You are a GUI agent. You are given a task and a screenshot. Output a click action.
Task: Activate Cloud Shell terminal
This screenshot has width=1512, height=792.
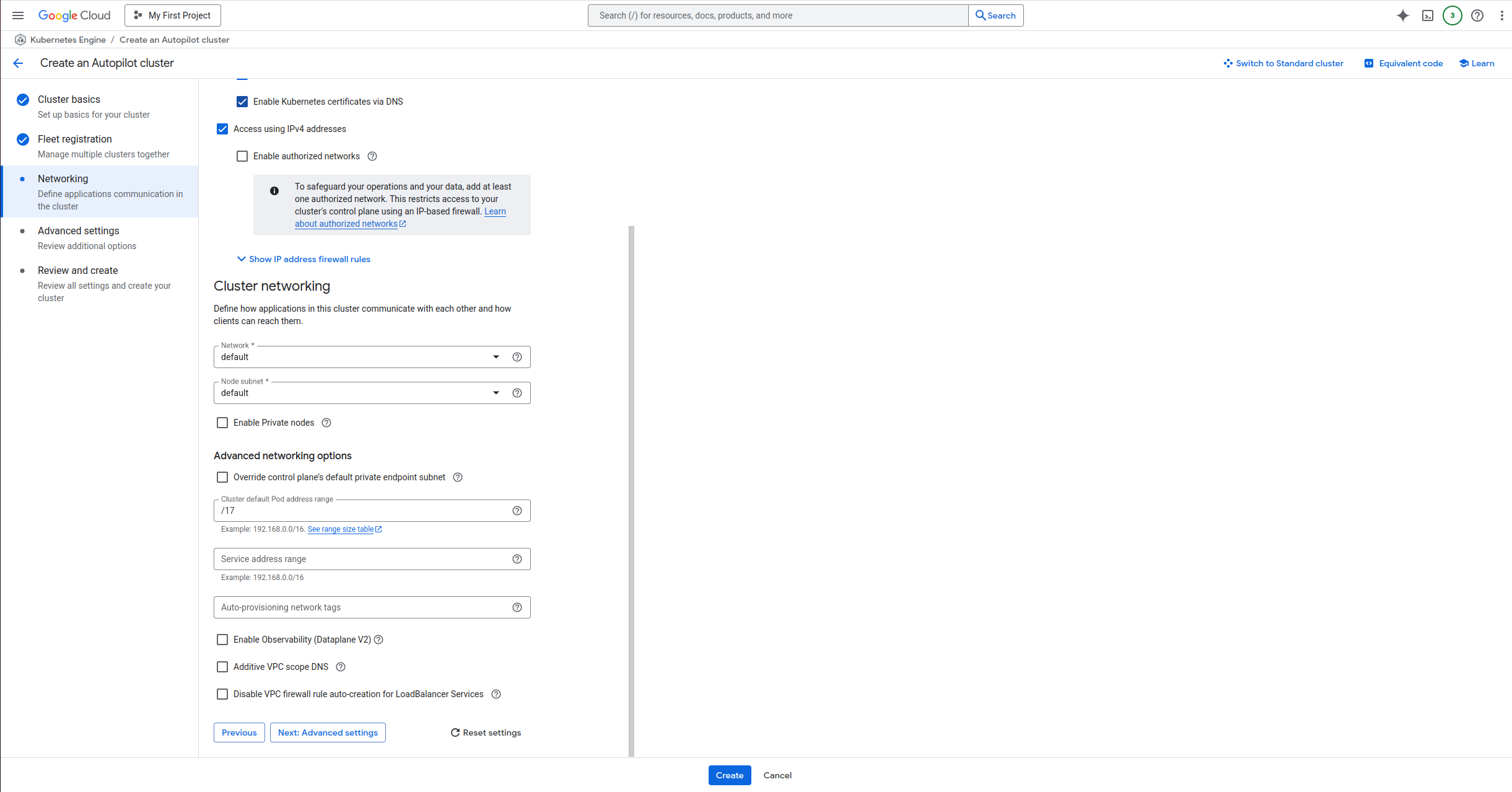1427,15
